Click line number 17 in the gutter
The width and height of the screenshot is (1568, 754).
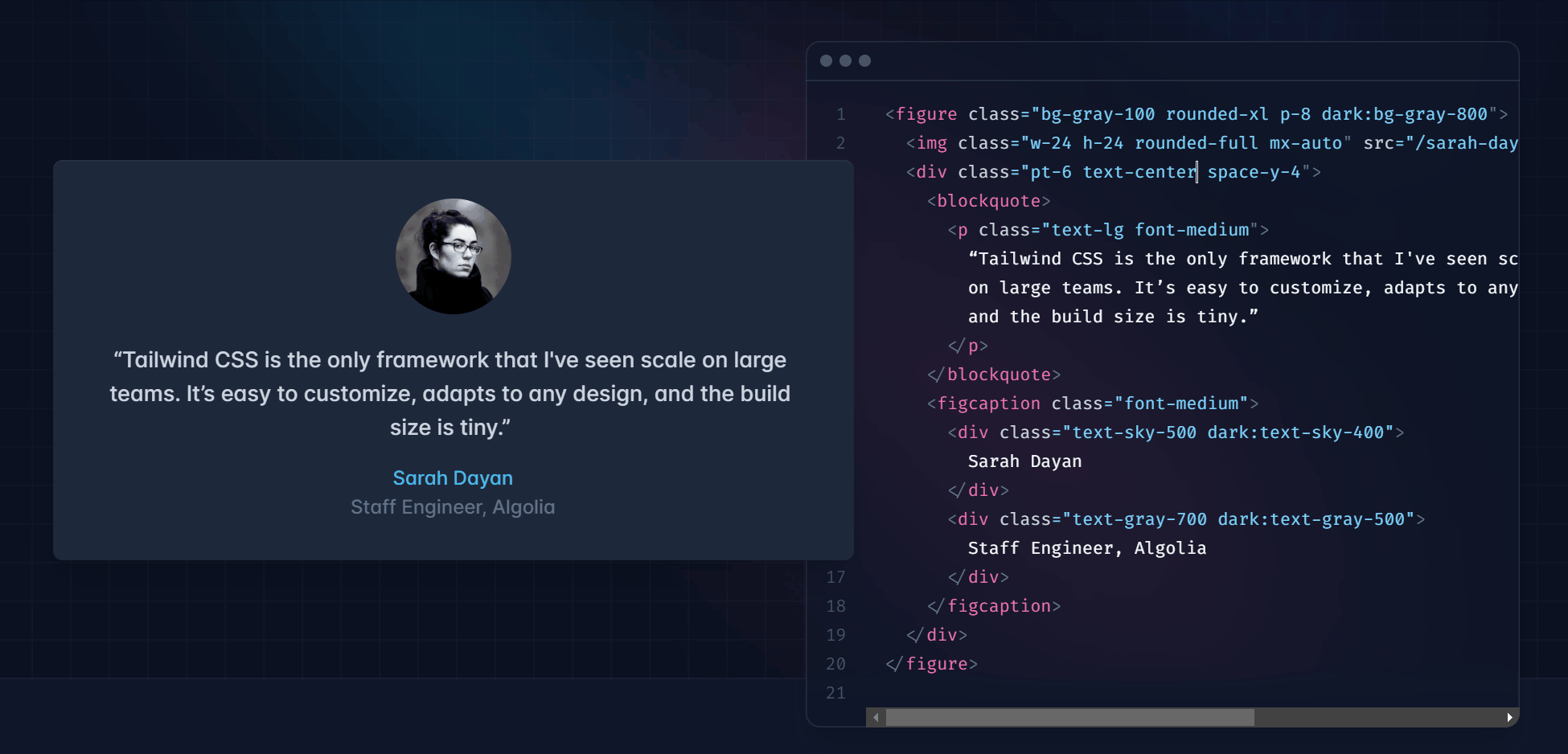tap(835, 577)
